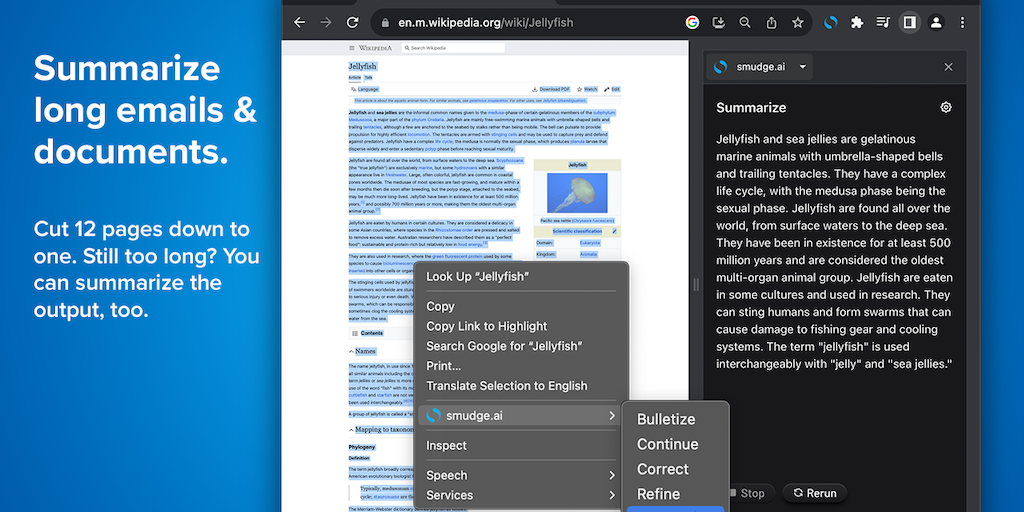The width and height of the screenshot is (1024, 512).
Task: Reload the Jellyfish Wikipedia page
Action: [353, 23]
